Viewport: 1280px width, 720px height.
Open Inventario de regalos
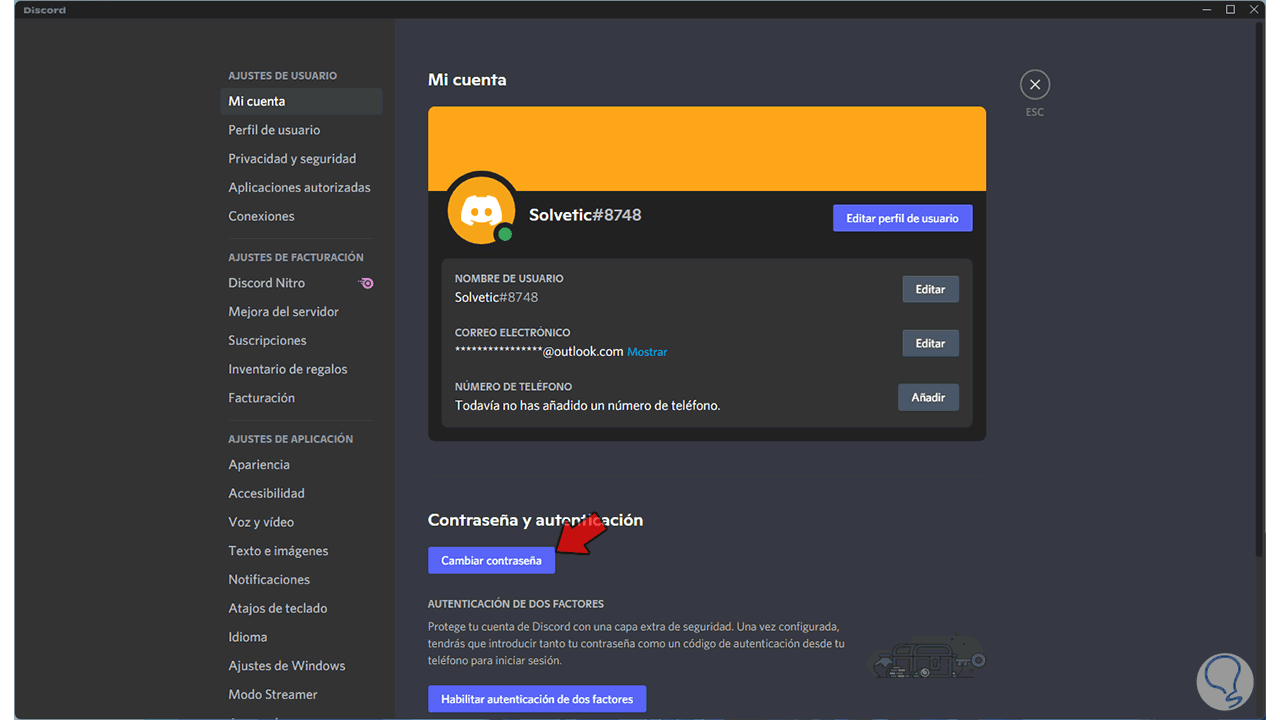tap(301, 369)
